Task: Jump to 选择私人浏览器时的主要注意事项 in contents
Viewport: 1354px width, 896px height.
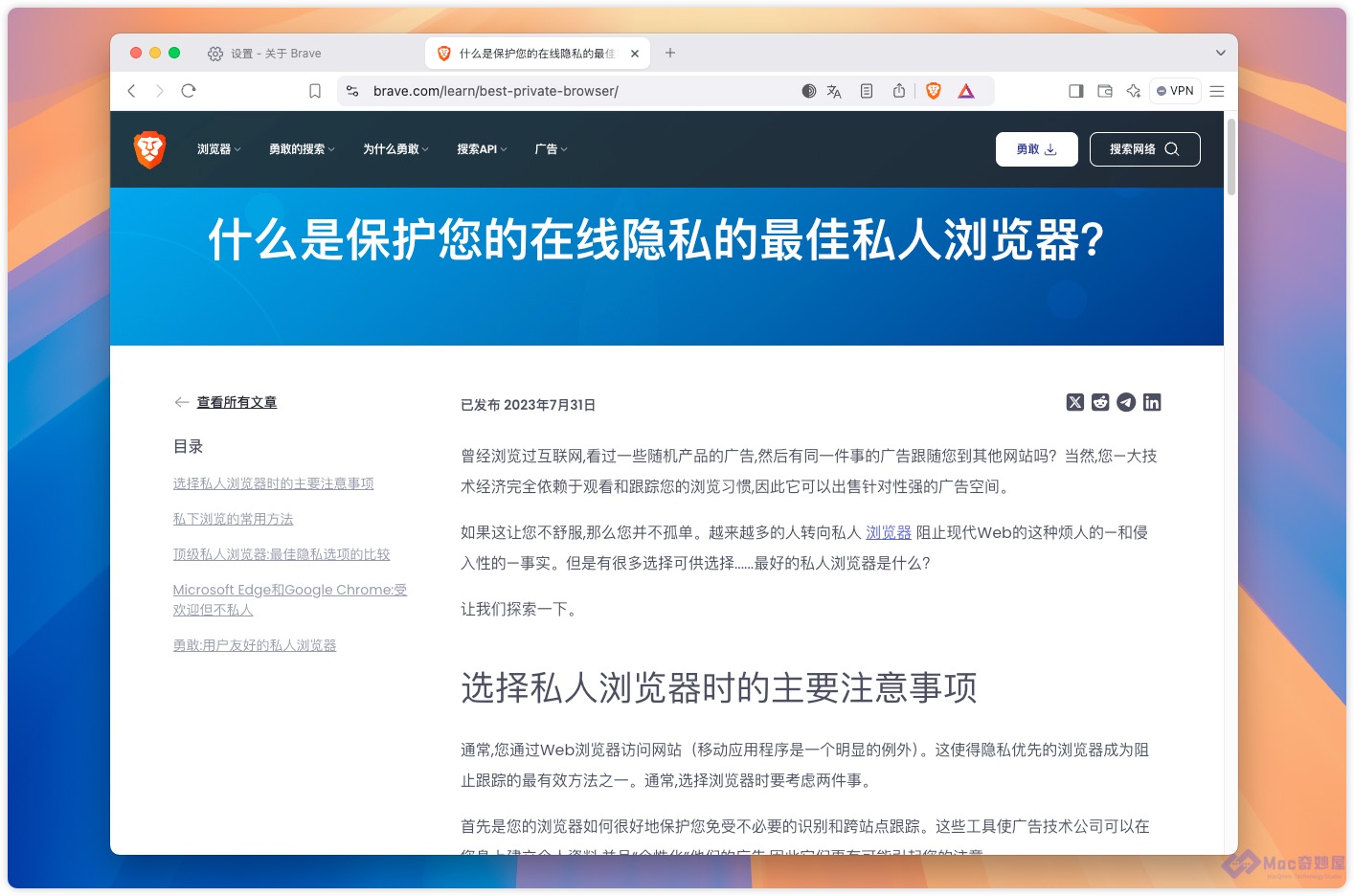Action: pyautogui.click(x=273, y=483)
